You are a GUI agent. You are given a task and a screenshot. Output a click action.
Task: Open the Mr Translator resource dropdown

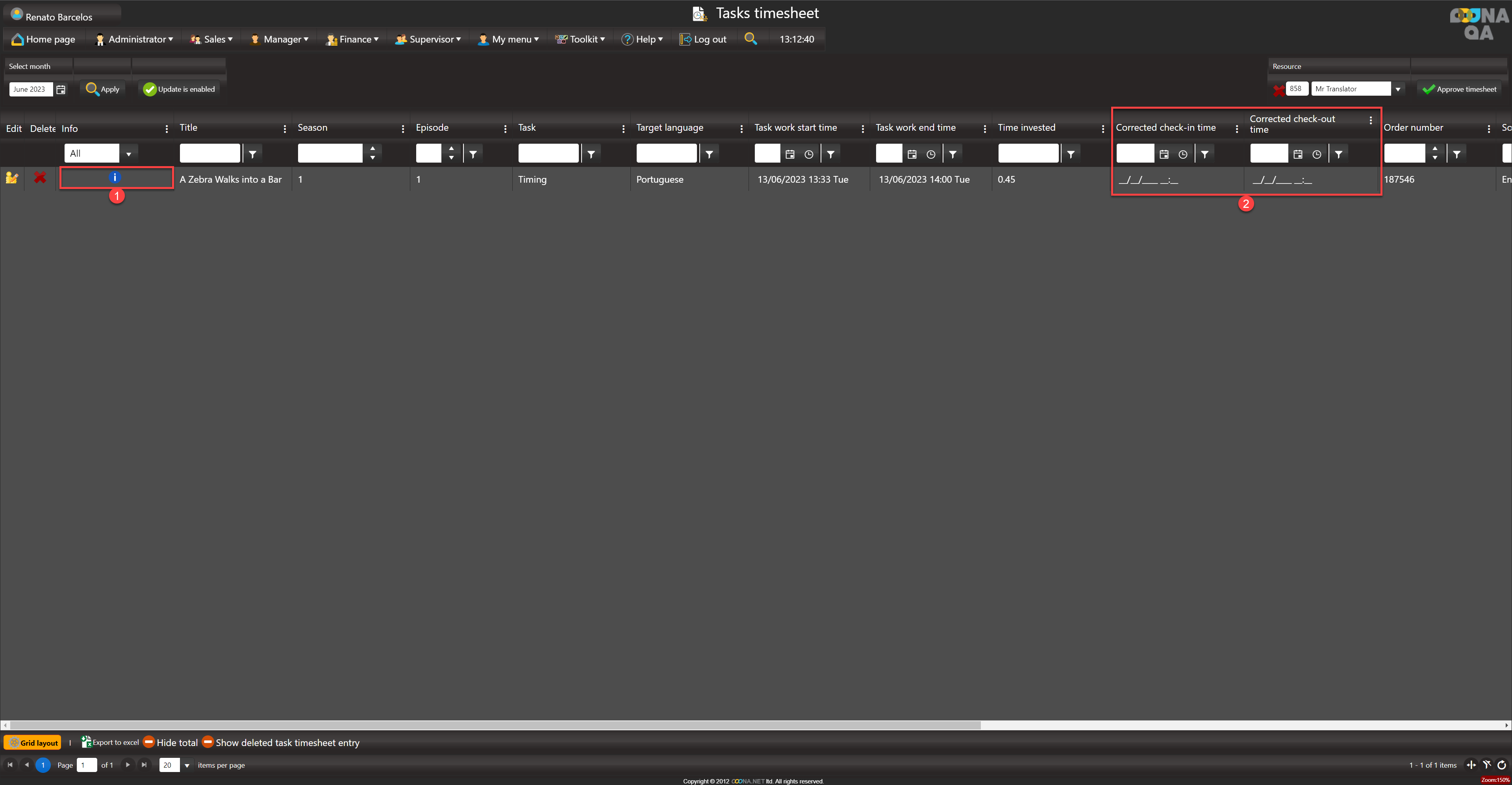pos(1398,89)
